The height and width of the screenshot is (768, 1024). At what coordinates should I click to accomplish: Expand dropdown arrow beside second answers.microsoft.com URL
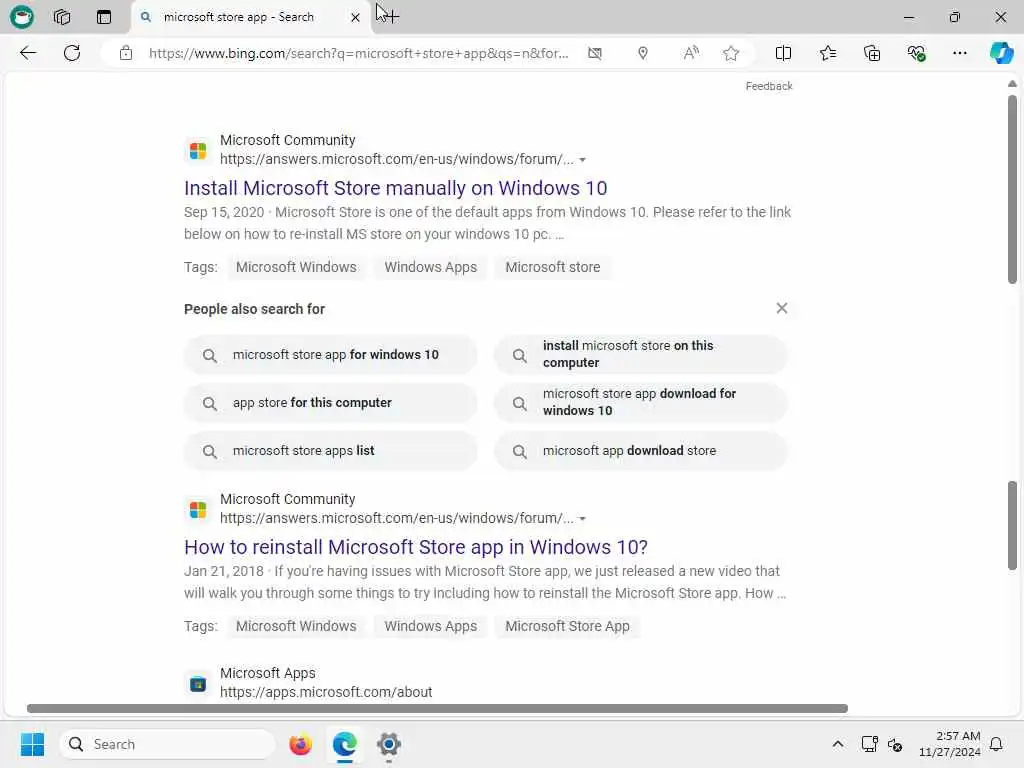[x=583, y=519]
